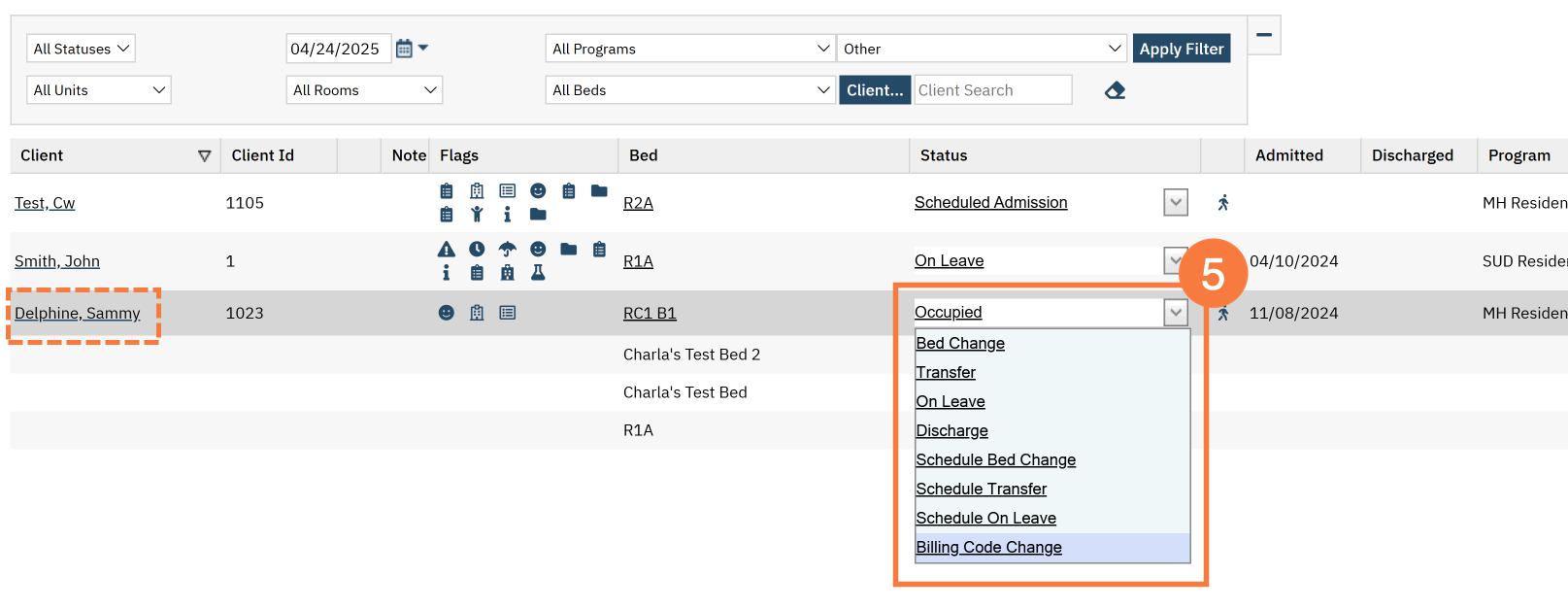Click the RC1 B1 bed link
The image size is (1568, 609).
[650, 313]
